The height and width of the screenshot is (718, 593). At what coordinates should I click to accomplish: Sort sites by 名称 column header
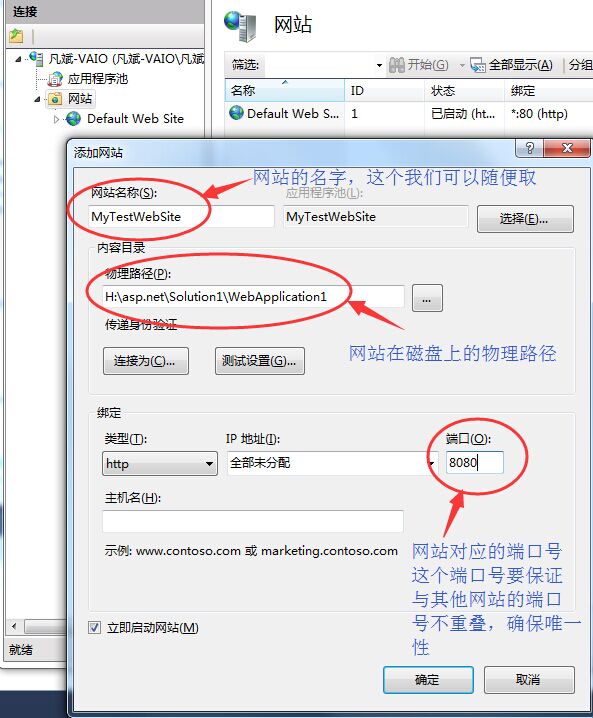[x=284, y=91]
